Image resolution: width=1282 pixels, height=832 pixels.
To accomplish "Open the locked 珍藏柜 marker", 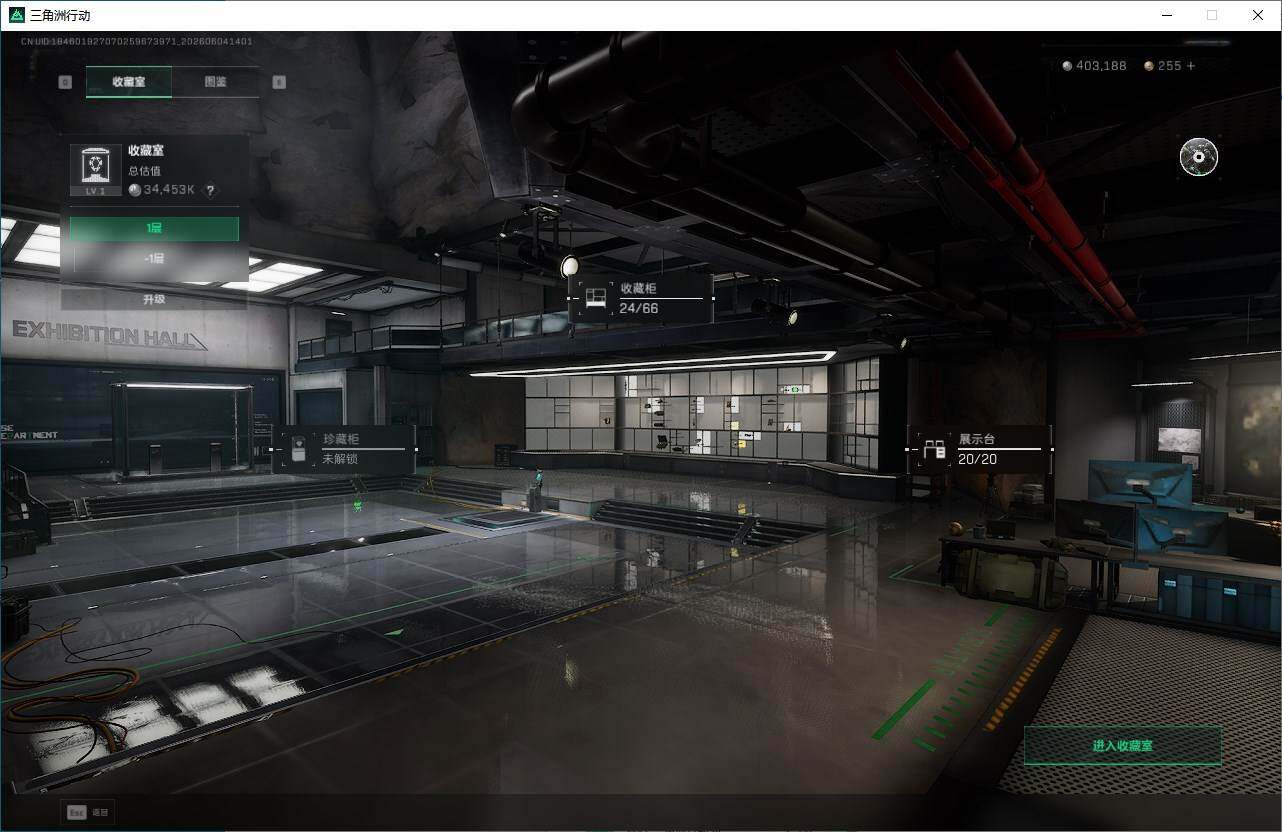I will [345, 449].
